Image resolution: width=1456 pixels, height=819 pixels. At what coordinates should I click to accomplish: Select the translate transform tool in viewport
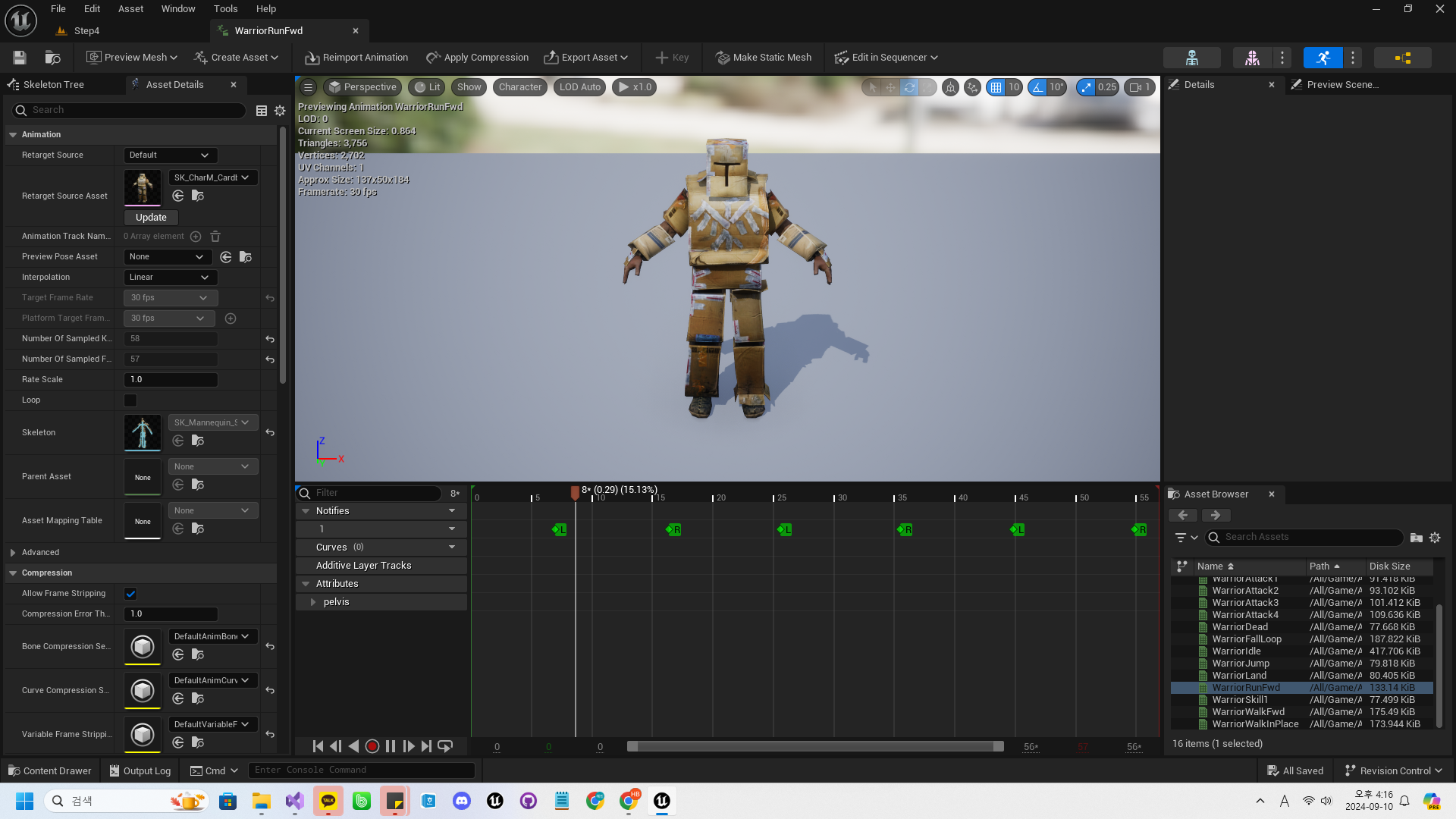coord(890,87)
